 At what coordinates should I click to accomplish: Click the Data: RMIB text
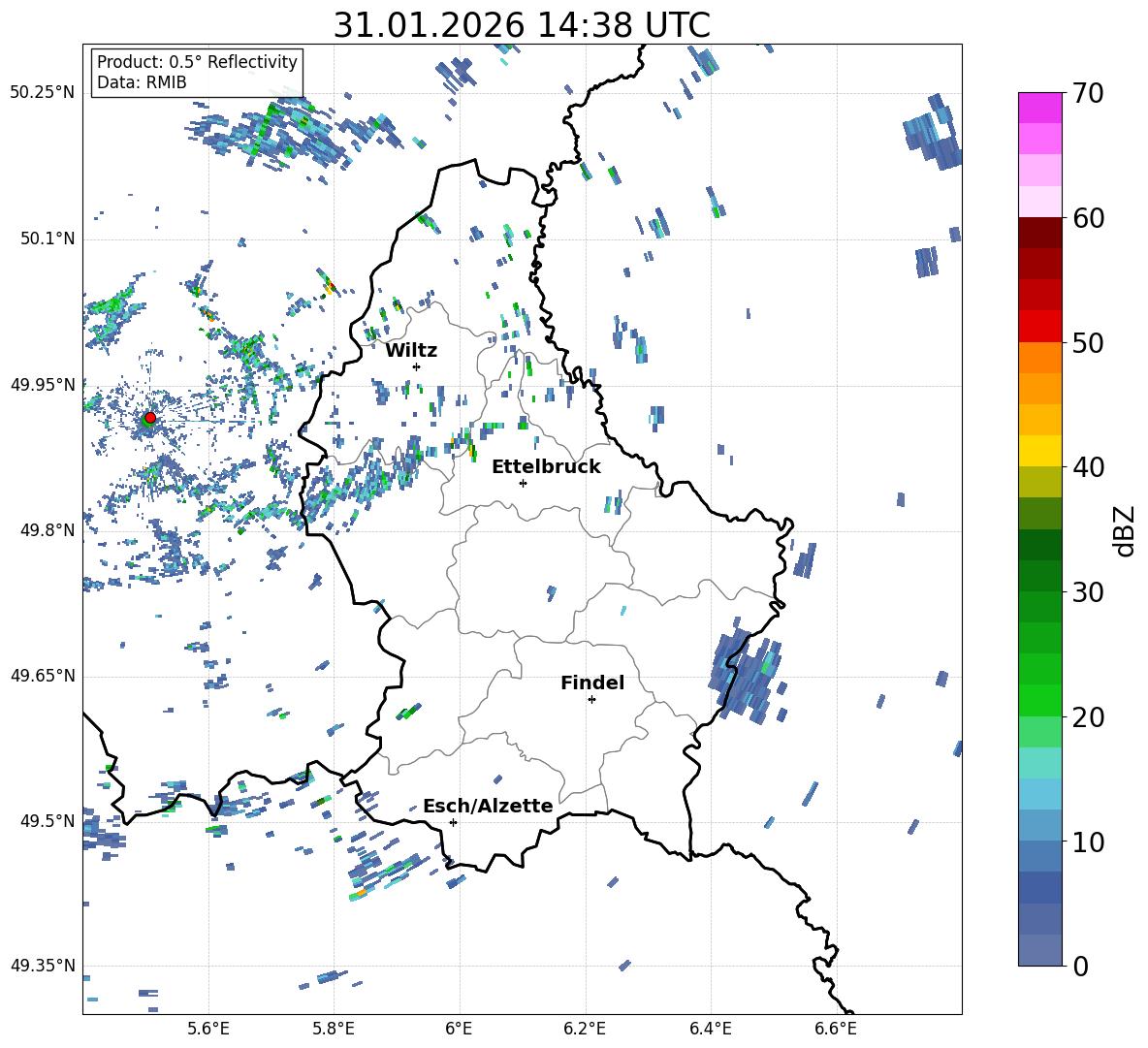tap(142, 82)
